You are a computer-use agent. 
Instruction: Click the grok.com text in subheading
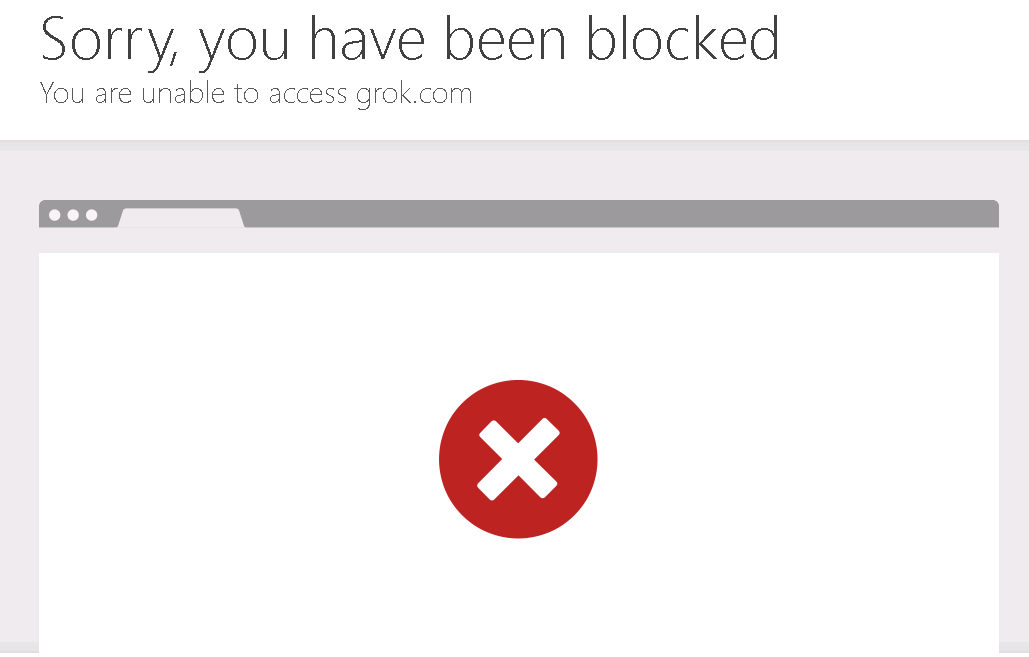point(414,95)
